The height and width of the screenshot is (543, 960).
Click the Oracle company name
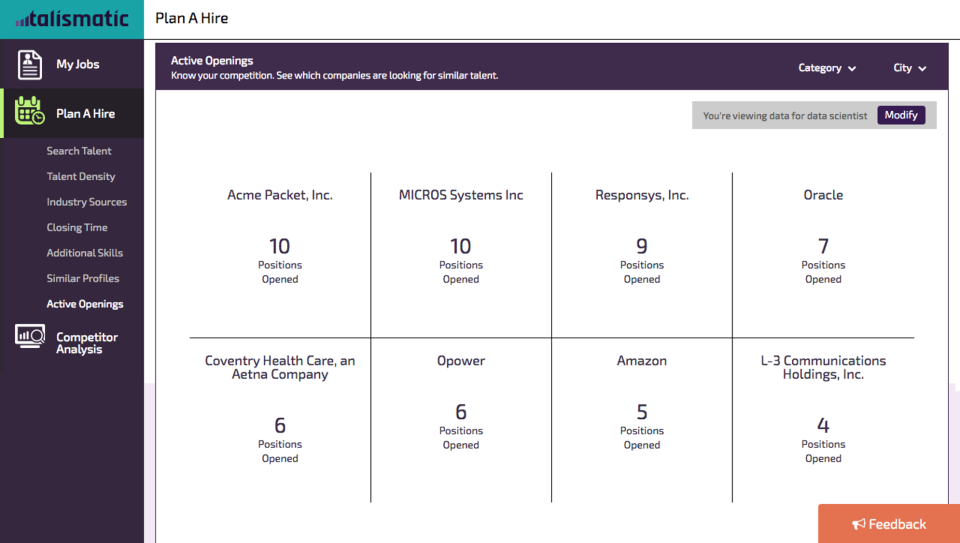tap(823, 195)
